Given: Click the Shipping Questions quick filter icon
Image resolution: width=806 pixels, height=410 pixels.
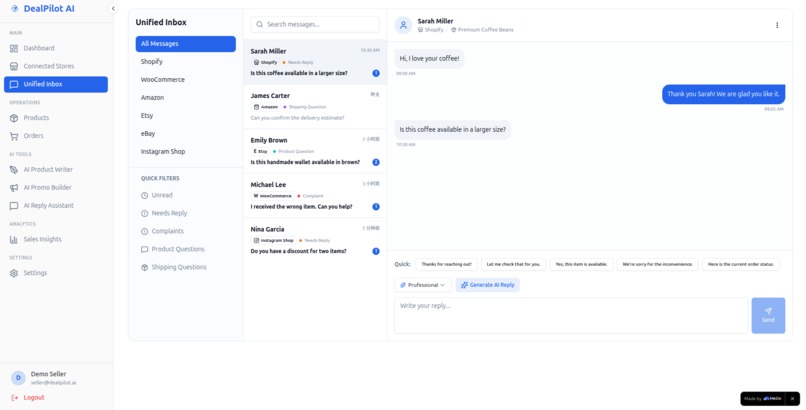Looking at the screenshot, I should 144,267.
